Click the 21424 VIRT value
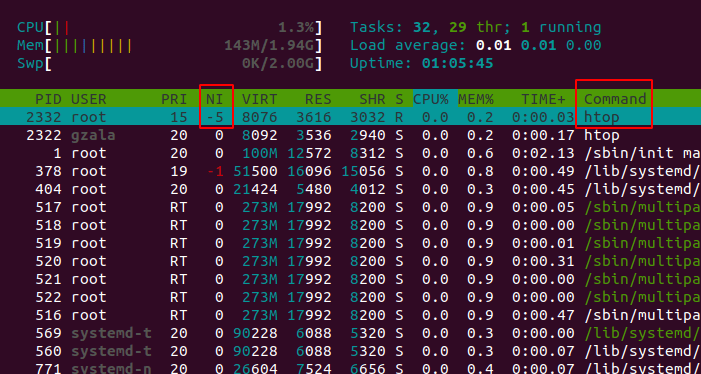Image resolution: width=701 pixels, height=374 pixels. [x=255, y=189]
